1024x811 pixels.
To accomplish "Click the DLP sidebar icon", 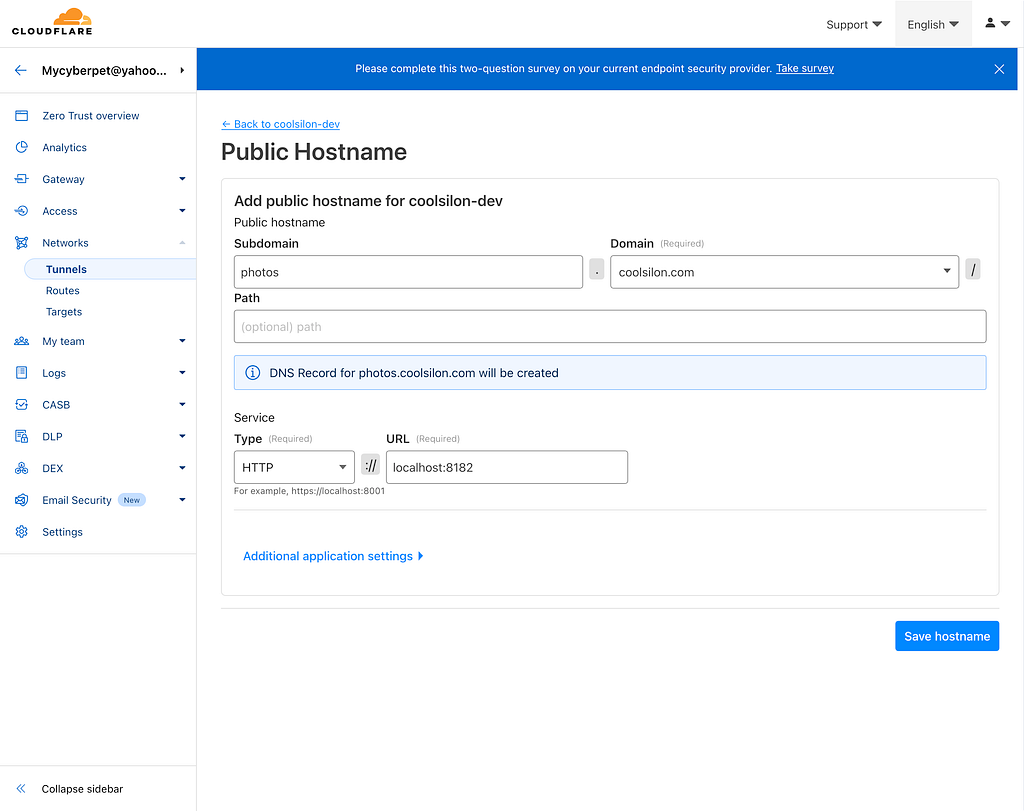I will 22,436.
